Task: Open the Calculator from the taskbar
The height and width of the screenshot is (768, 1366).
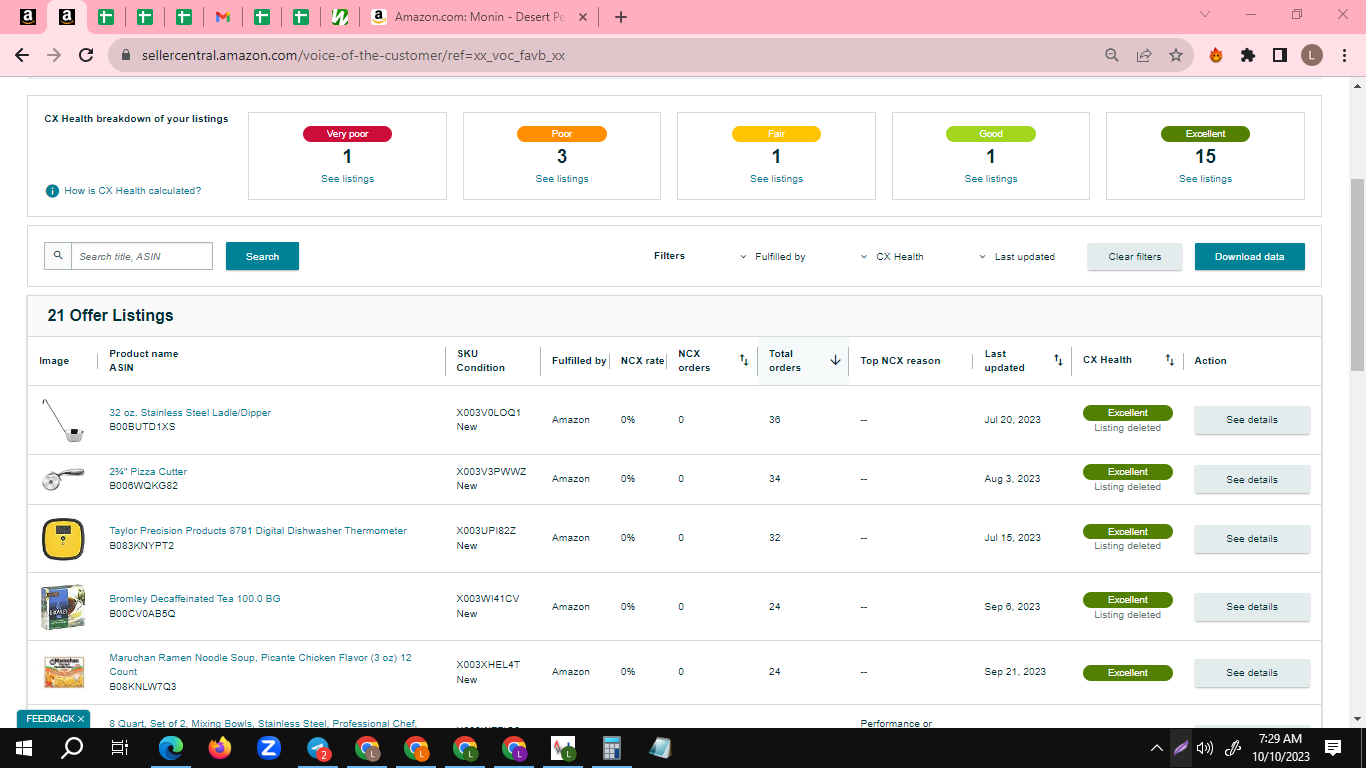Action: point(612,747)
